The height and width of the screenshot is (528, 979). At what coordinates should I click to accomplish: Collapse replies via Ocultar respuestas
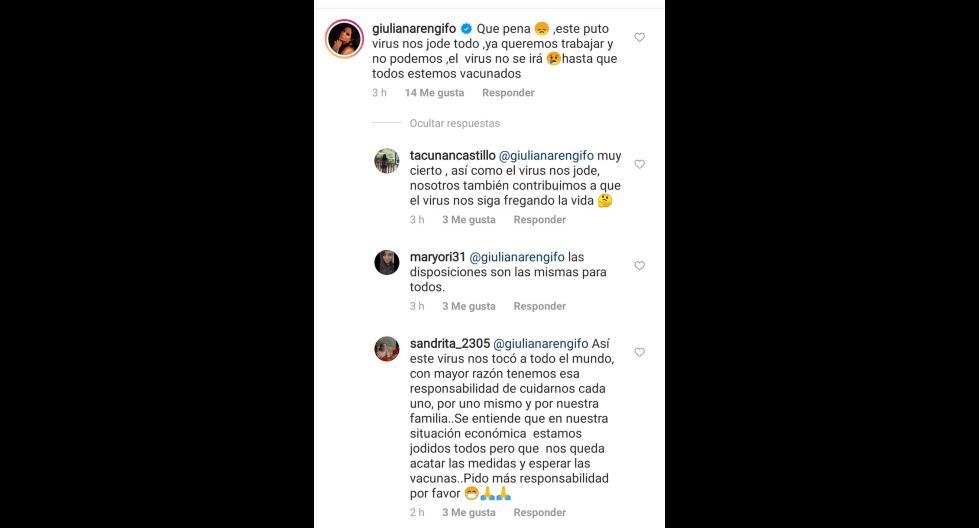(455, 124)
